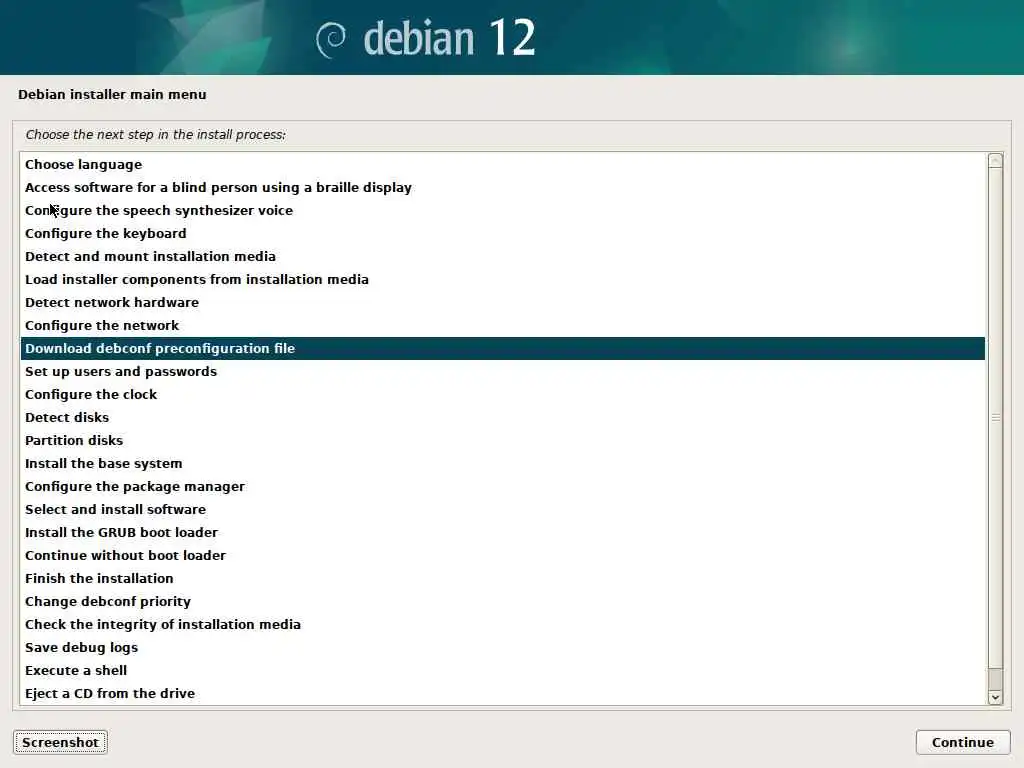Pick Eject a CD from the drive

tap(502, 693)
